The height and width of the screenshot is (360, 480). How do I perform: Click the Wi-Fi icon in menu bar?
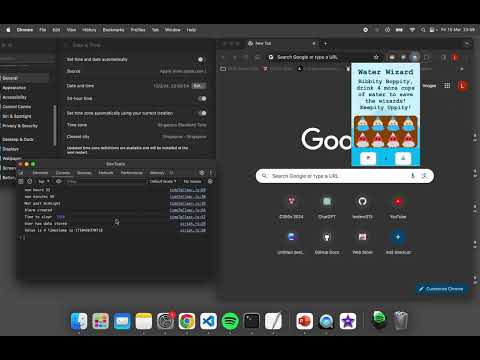click(412, 30)
